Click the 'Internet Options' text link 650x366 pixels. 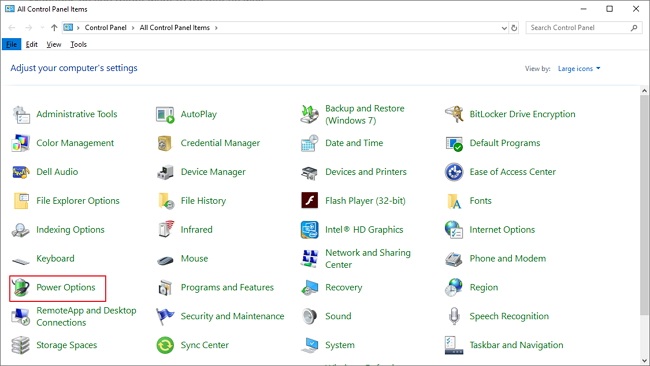(x=502, y=230)
